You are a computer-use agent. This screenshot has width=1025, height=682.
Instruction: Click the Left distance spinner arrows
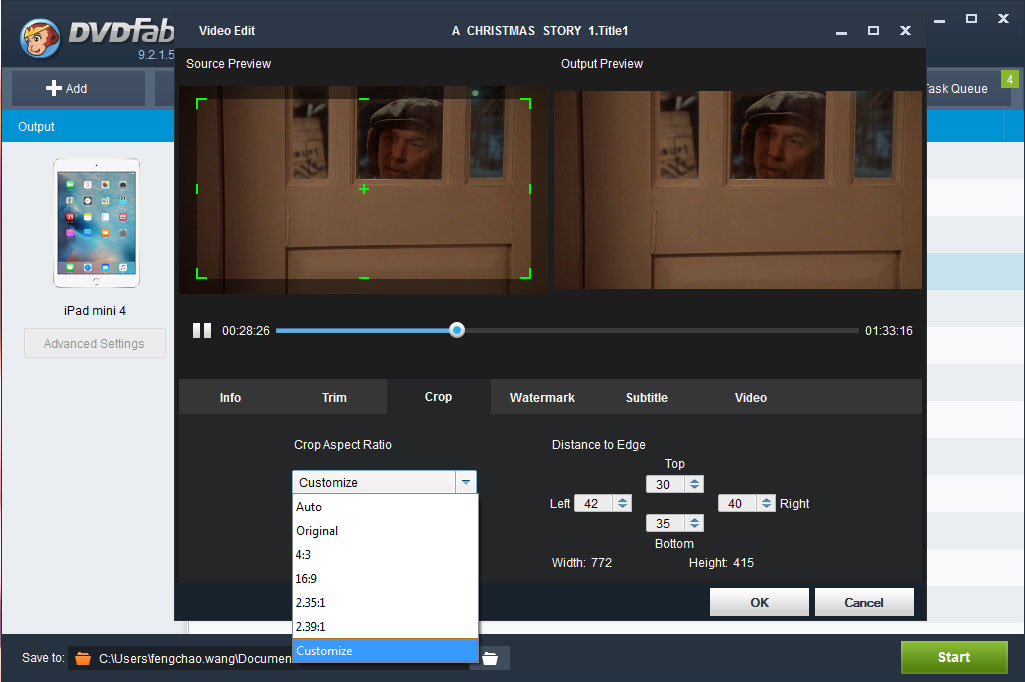(622, 504)
